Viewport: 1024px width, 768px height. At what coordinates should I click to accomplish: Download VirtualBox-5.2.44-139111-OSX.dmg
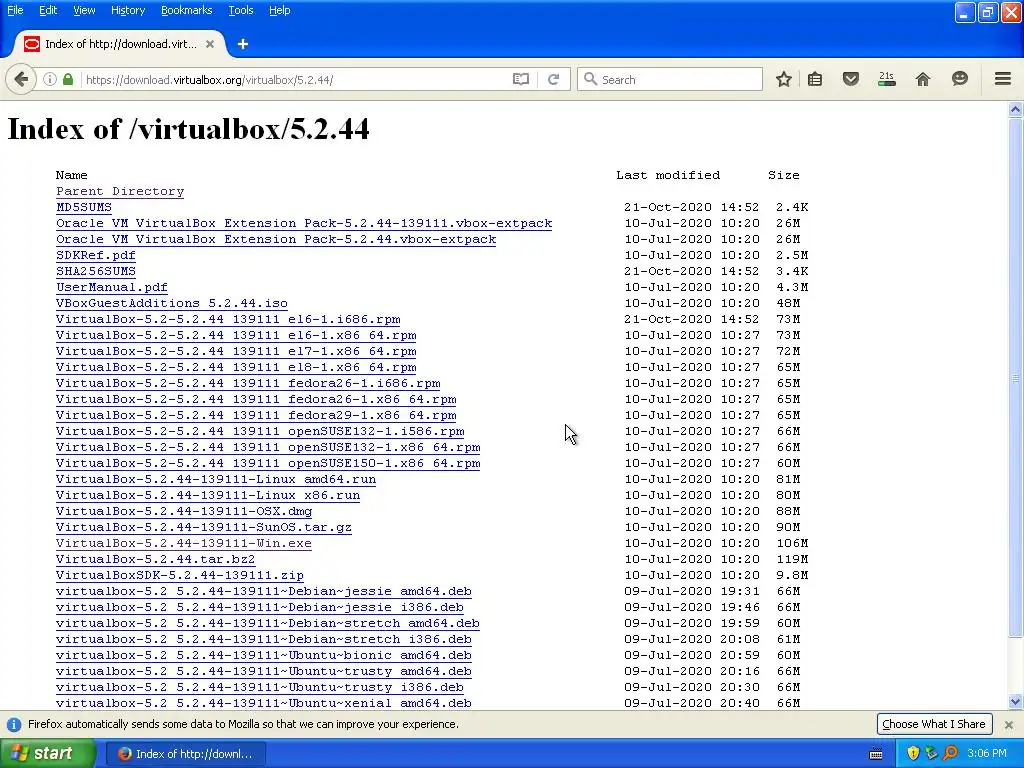pyautogui.click(x=184, y=511)
